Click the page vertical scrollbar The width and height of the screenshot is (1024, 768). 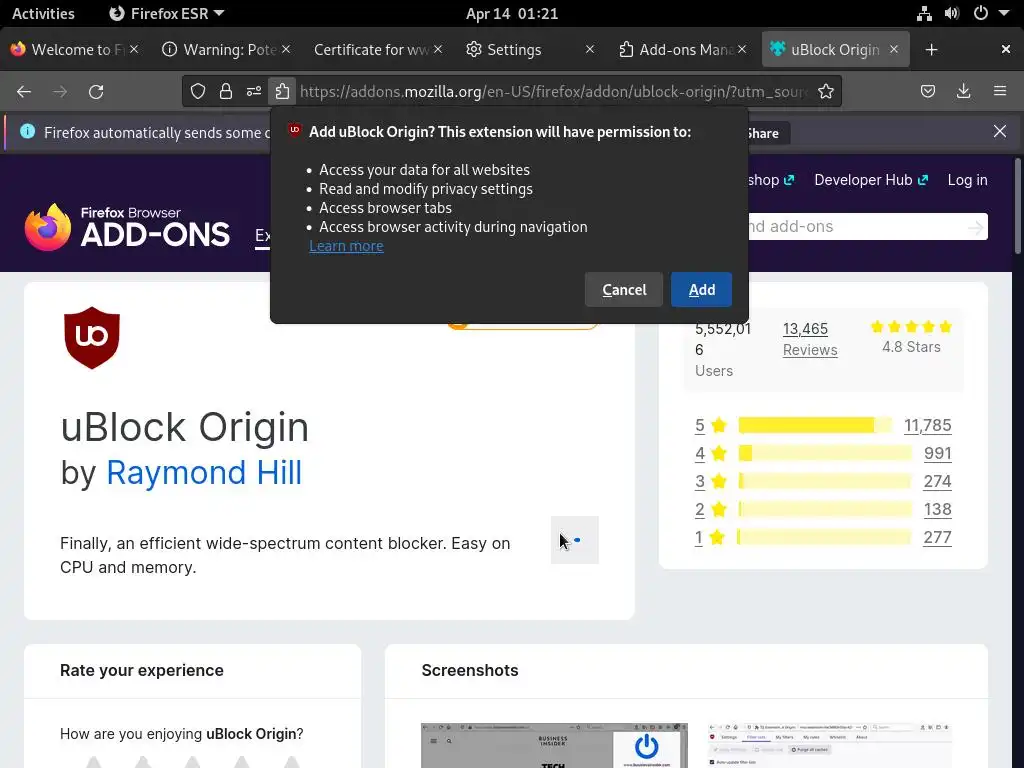[x=1017, y=206]
